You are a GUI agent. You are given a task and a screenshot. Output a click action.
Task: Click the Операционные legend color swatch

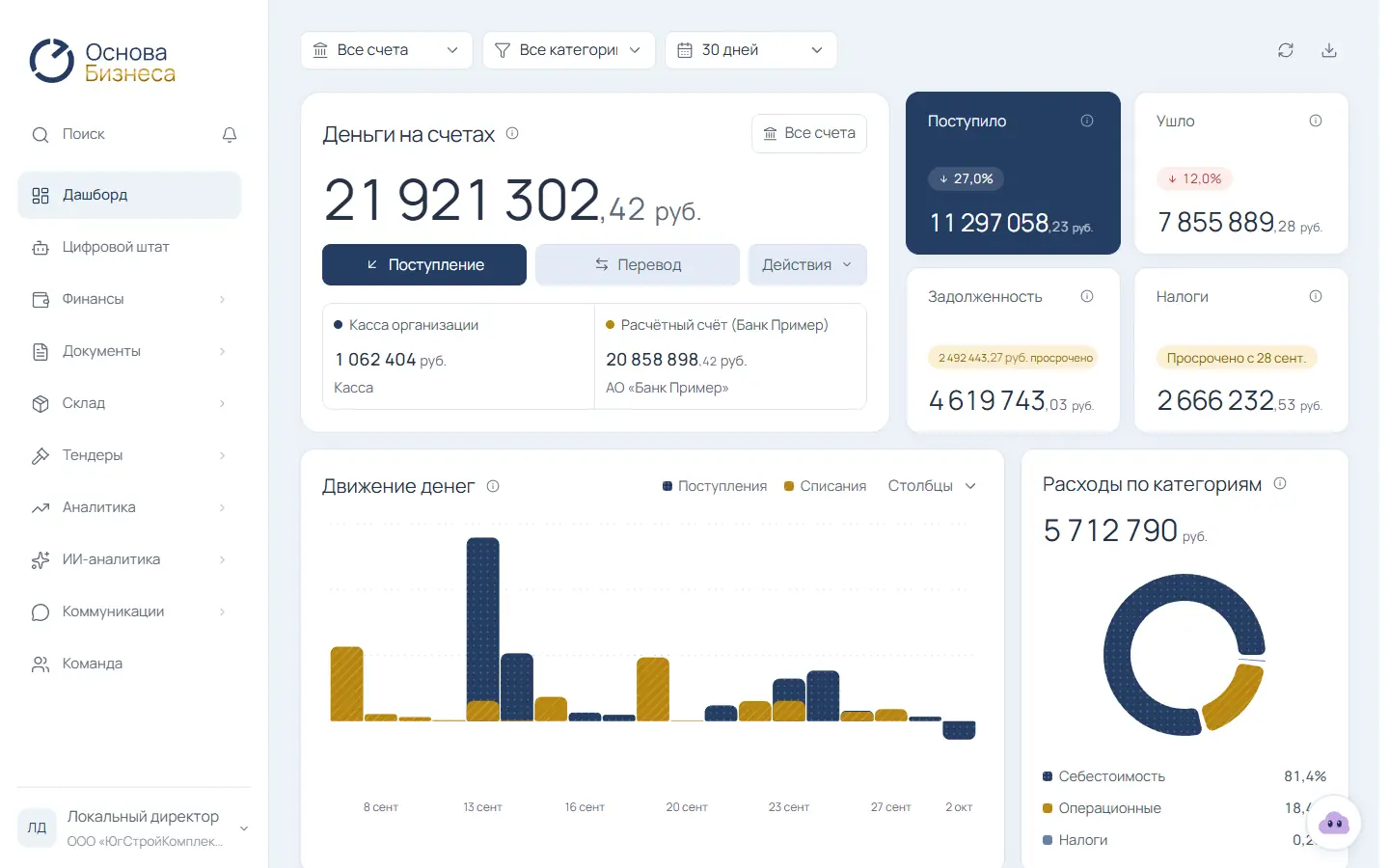coord(1048,808)
